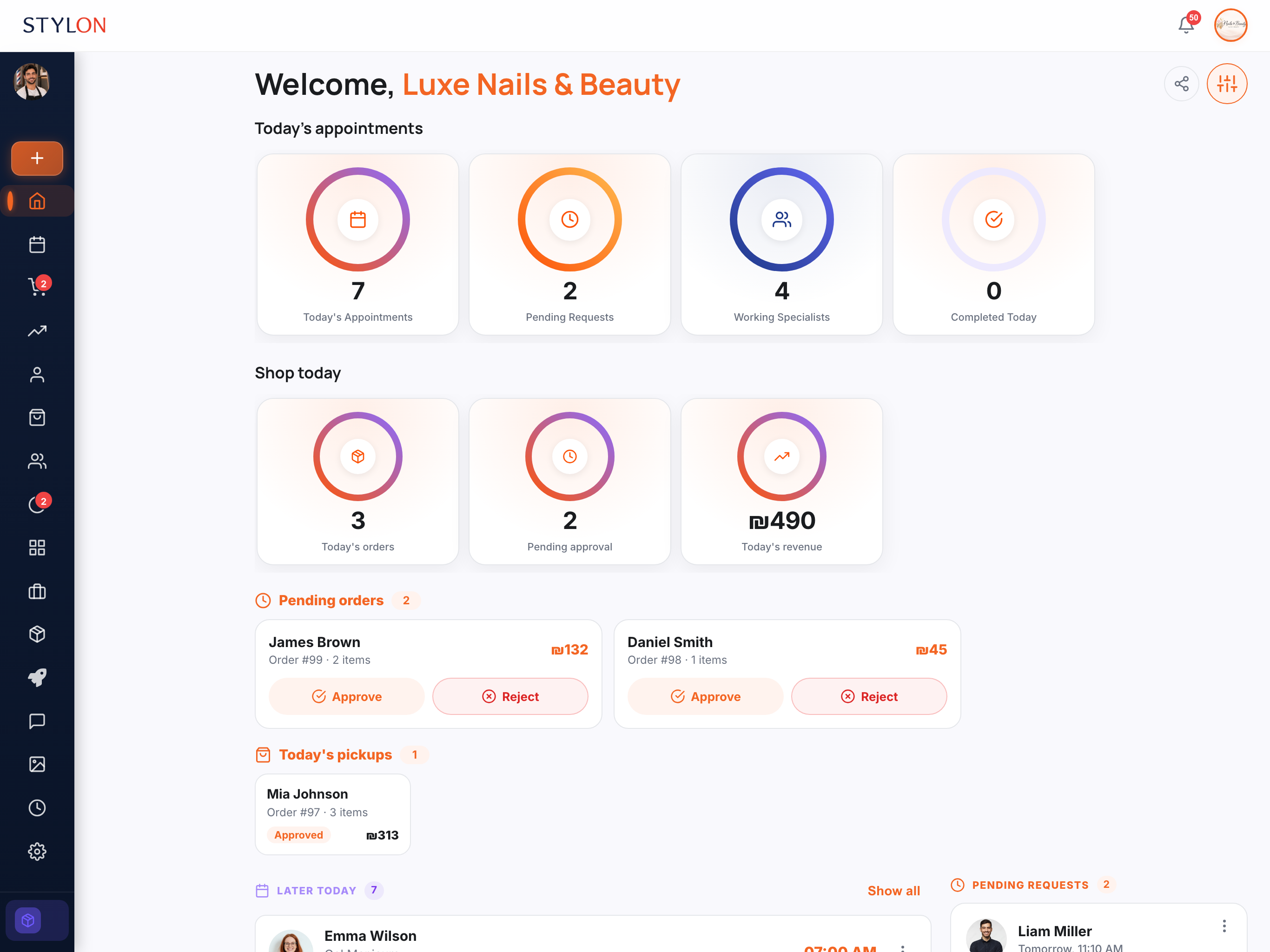Open messages chat sidebar icon
Image resolution: width=1270 pixels, height=952 pixels.
pos(37,721)
